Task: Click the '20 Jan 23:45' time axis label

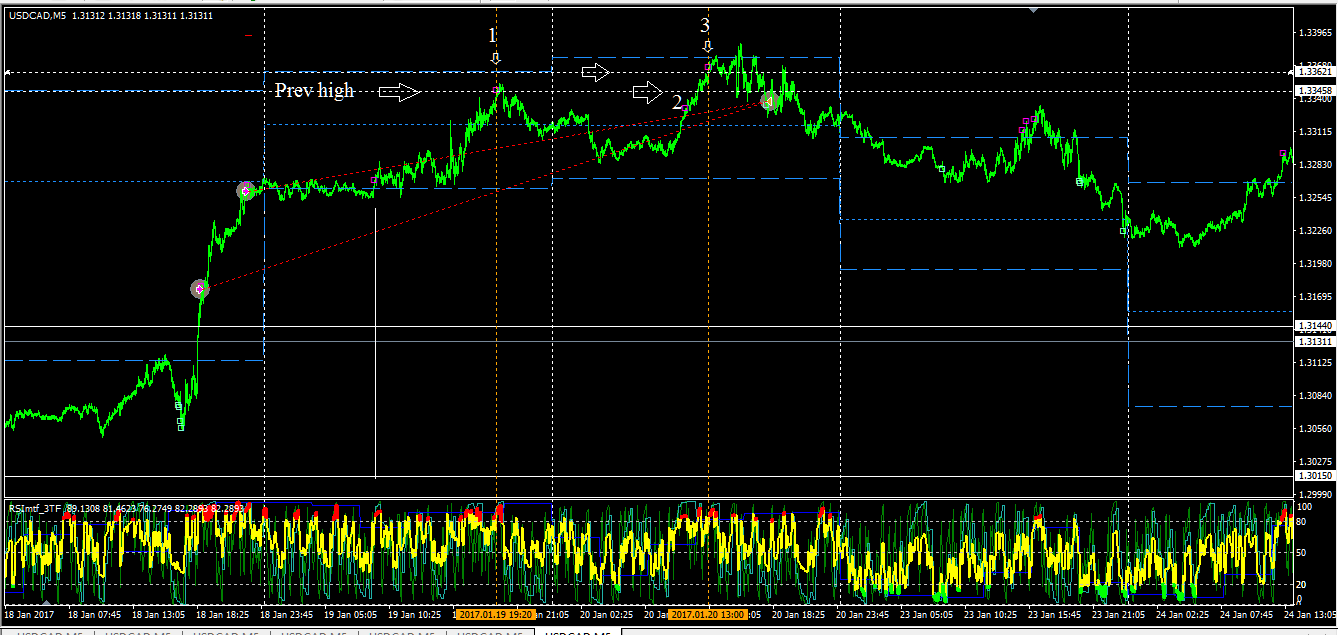Action: click(x=864, y=614)
